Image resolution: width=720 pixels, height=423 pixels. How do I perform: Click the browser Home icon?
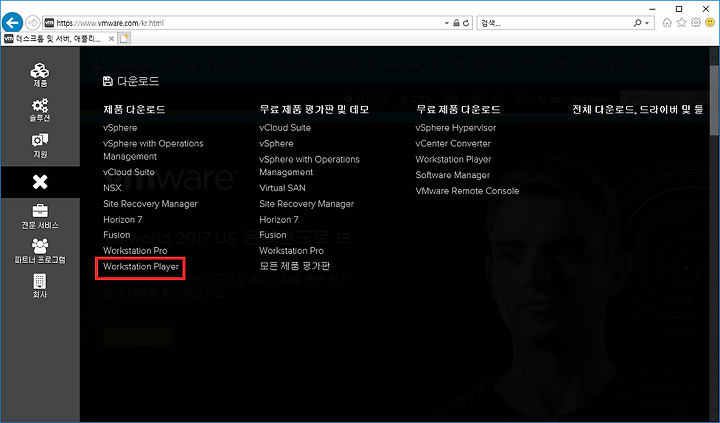[667, 23]
